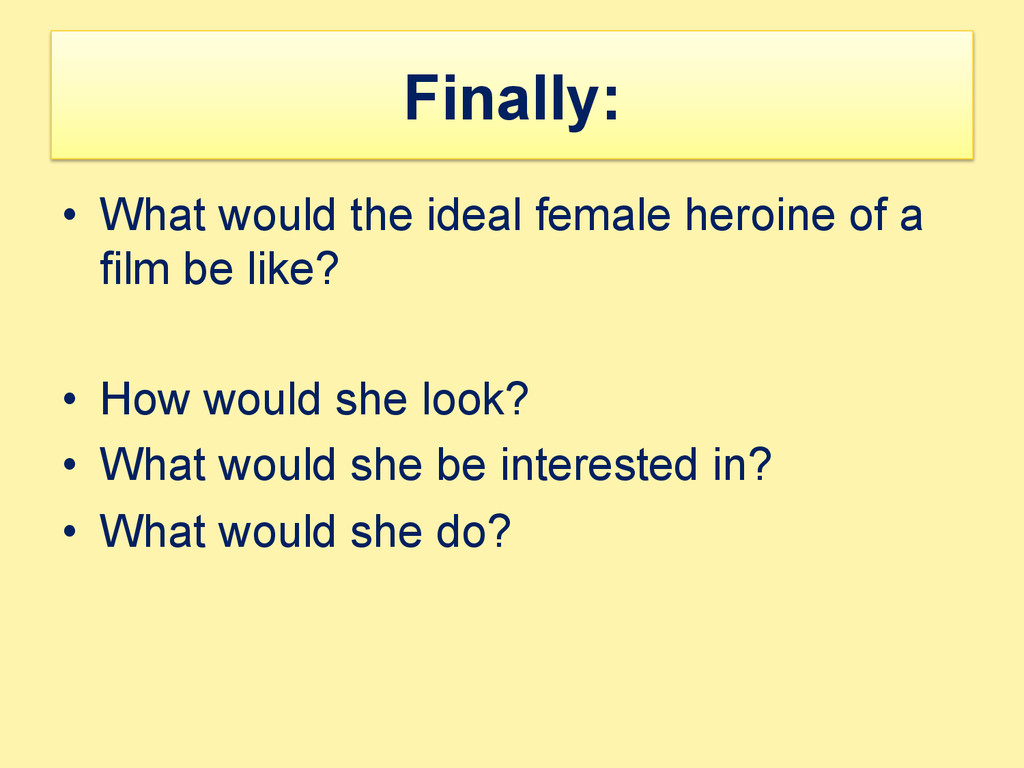The width and height of the screenshot is (1024, 768).
Task: Click the word 'How' starting the second bullet
Action: [x=144, y=398]
